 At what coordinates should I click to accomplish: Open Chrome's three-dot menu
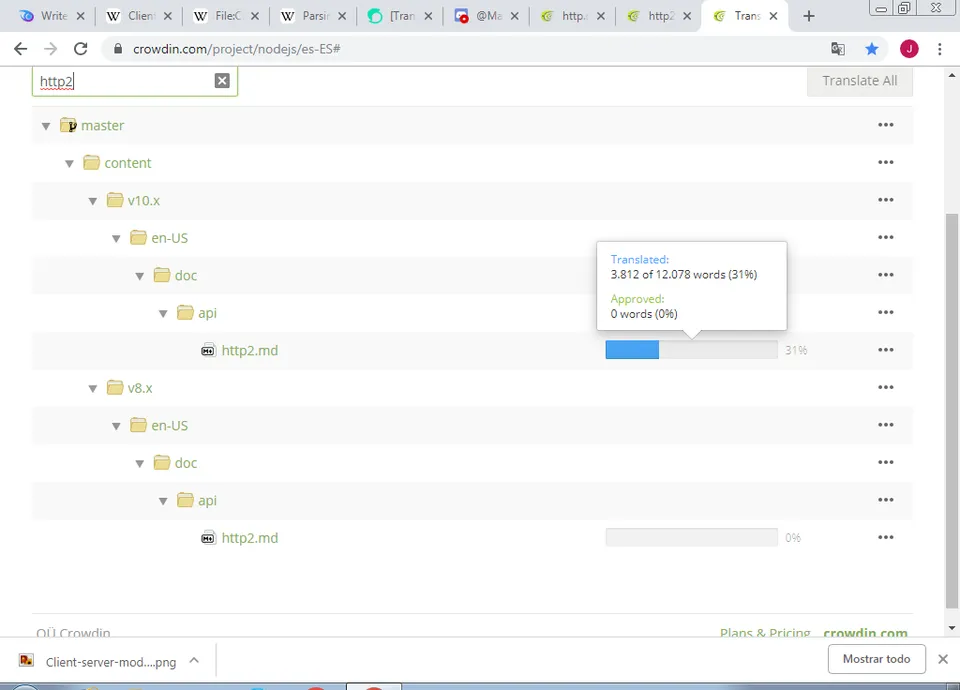pos(940,49)
